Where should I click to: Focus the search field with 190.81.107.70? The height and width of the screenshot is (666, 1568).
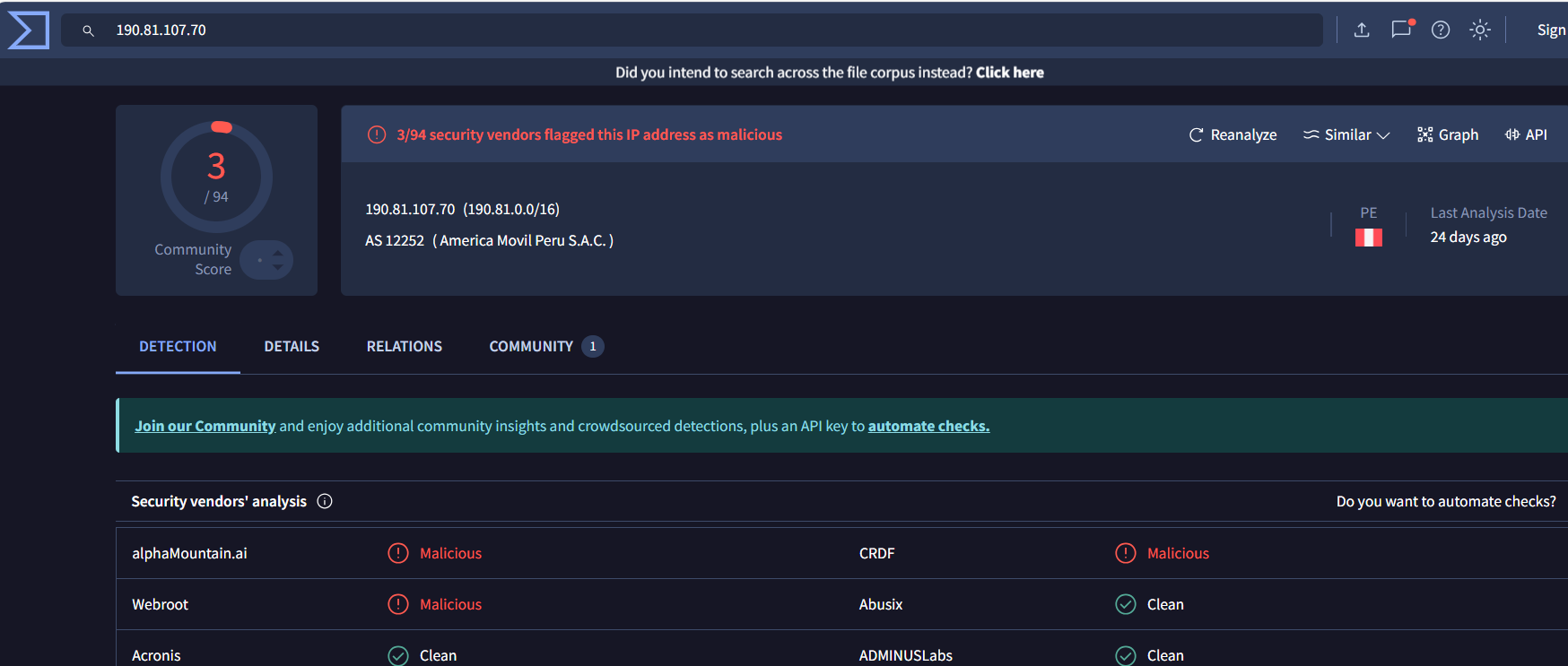pos(692,30)
